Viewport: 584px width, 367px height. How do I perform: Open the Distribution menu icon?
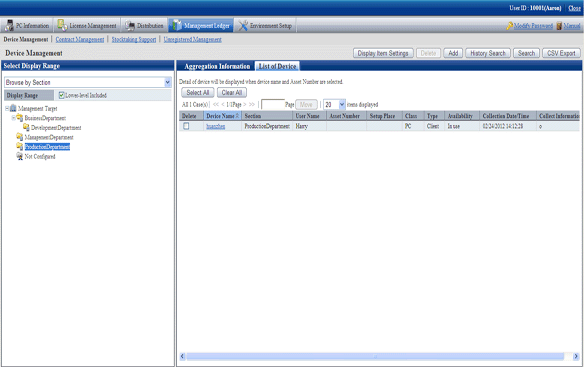130,25
